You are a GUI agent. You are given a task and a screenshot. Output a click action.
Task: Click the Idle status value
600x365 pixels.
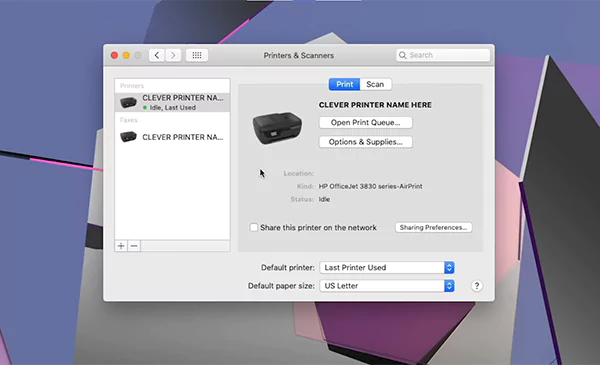click(324, 199)
